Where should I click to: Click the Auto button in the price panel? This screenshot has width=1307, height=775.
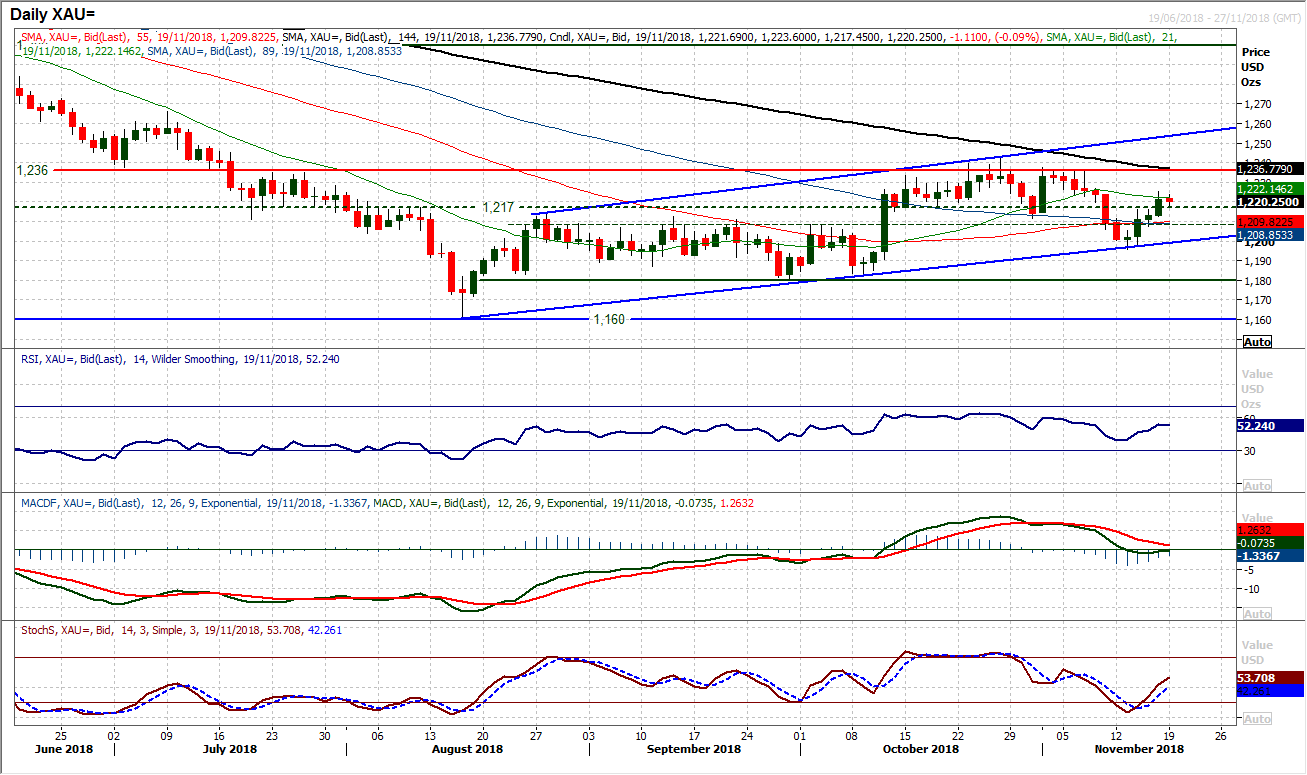pos(1257,342)
